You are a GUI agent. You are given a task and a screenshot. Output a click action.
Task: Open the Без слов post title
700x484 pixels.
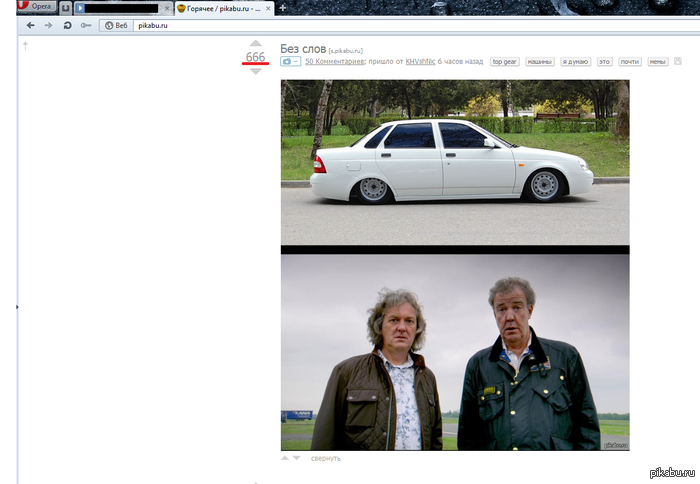[x=303, y=49]
